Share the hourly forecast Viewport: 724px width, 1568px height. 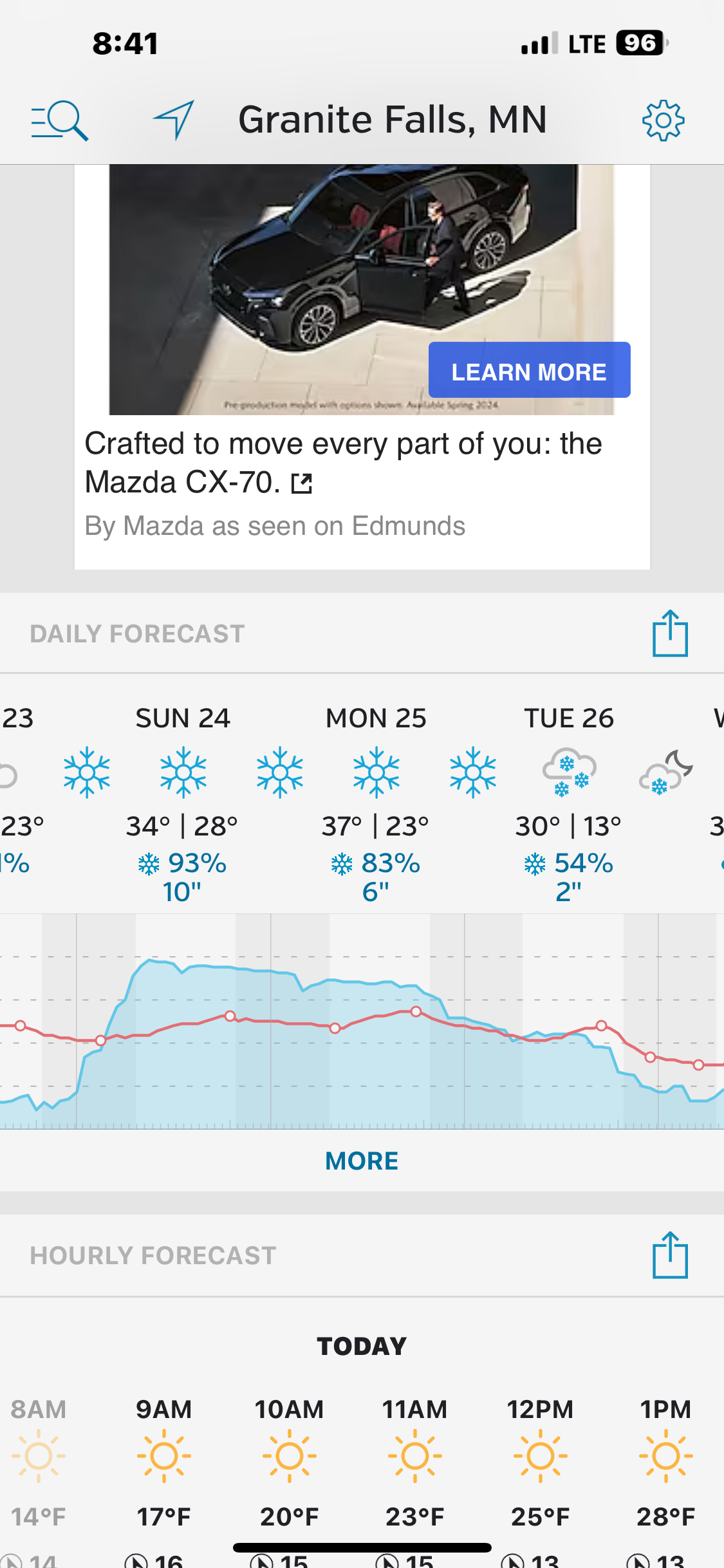pos(670,1255)
